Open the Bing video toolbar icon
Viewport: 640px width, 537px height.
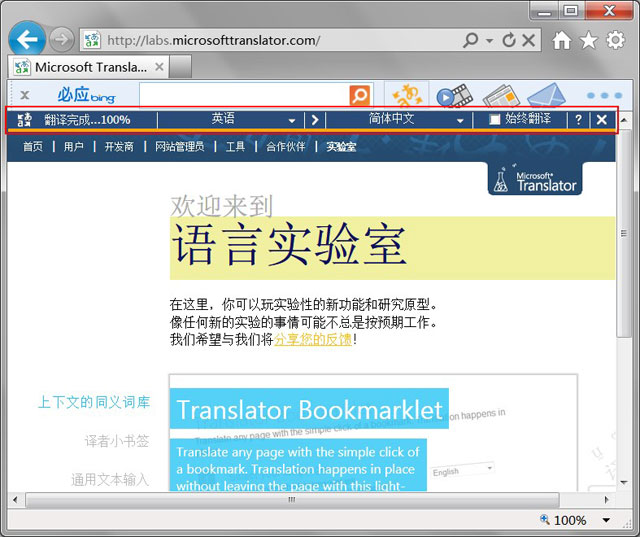click(452, 95)
